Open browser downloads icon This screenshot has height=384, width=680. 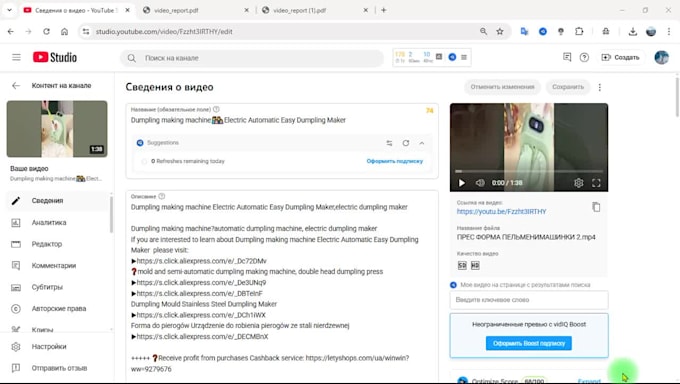pyautogui.click(x=633, y=31)
